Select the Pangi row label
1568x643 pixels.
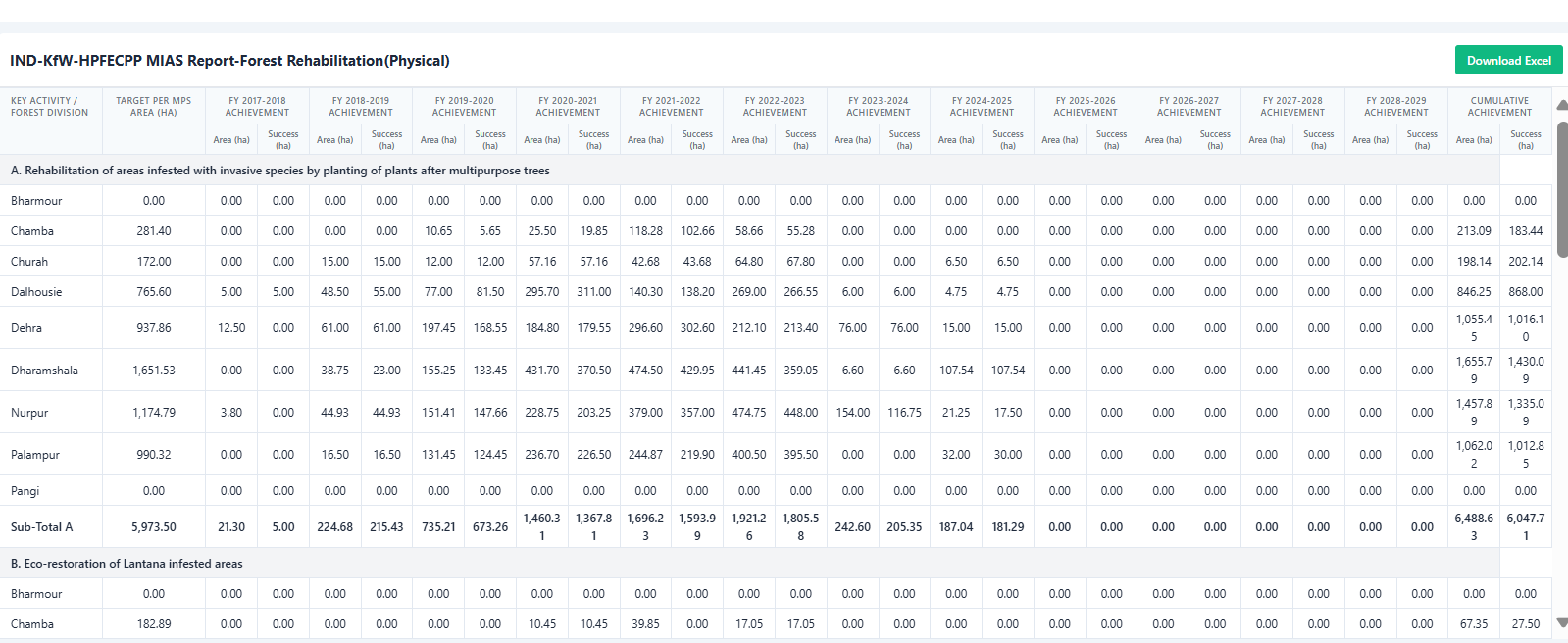25,491
